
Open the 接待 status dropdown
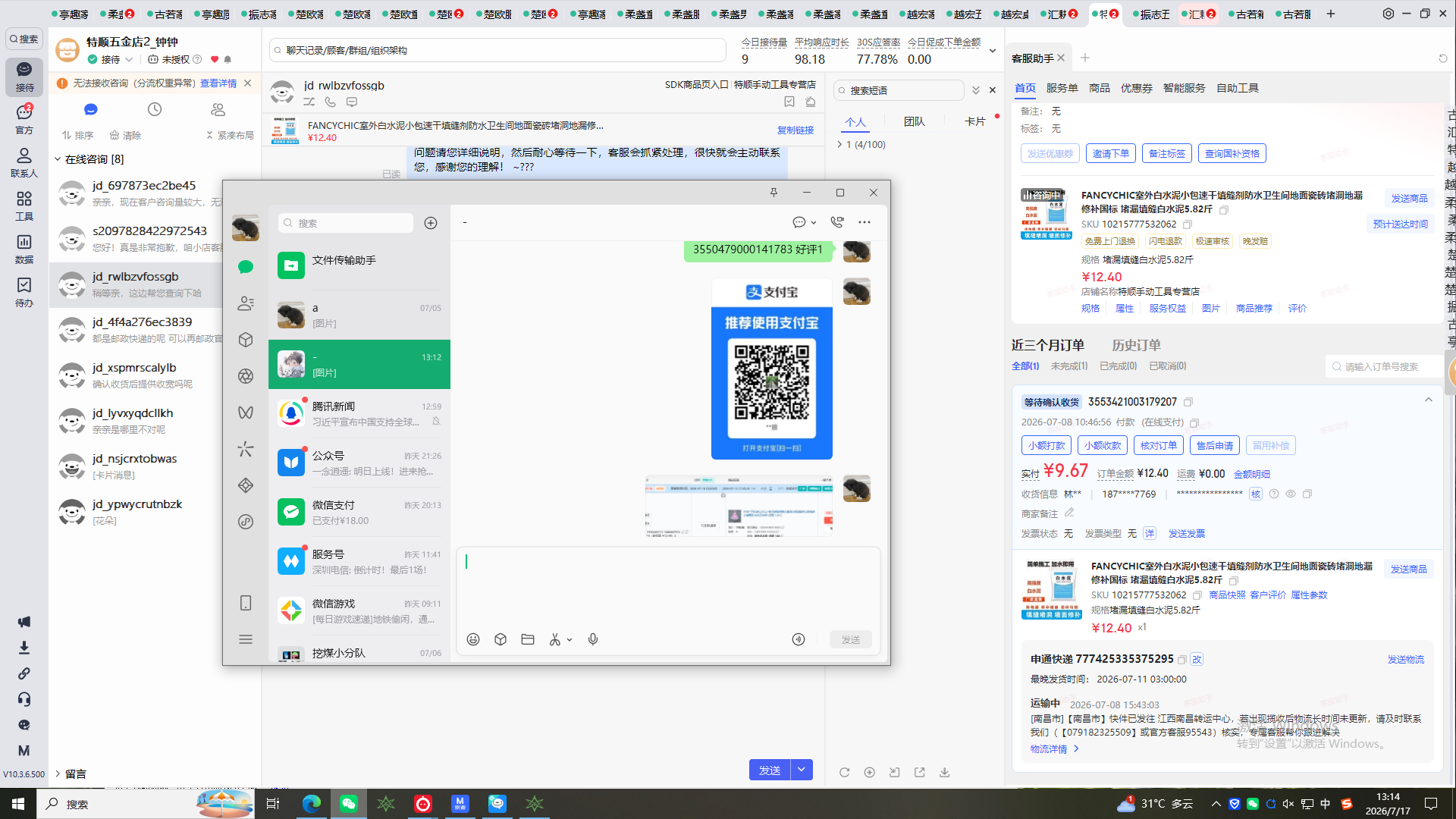tap(129, 59)
